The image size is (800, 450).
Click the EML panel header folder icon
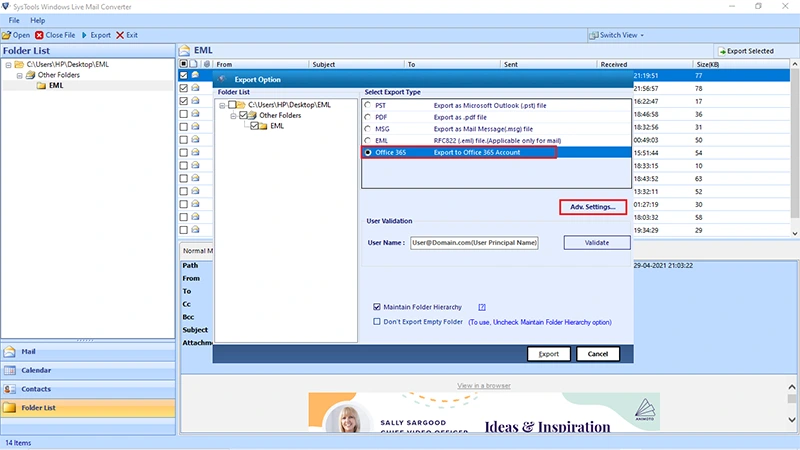184,50
